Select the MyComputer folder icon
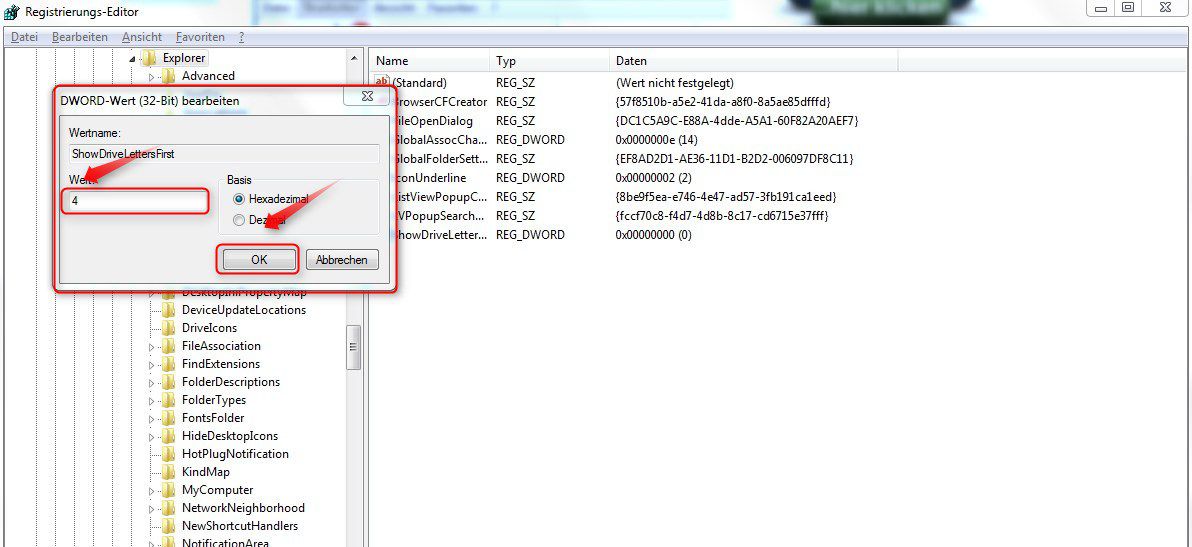The height and width of the screenshot is (547, 1192). 169,490
